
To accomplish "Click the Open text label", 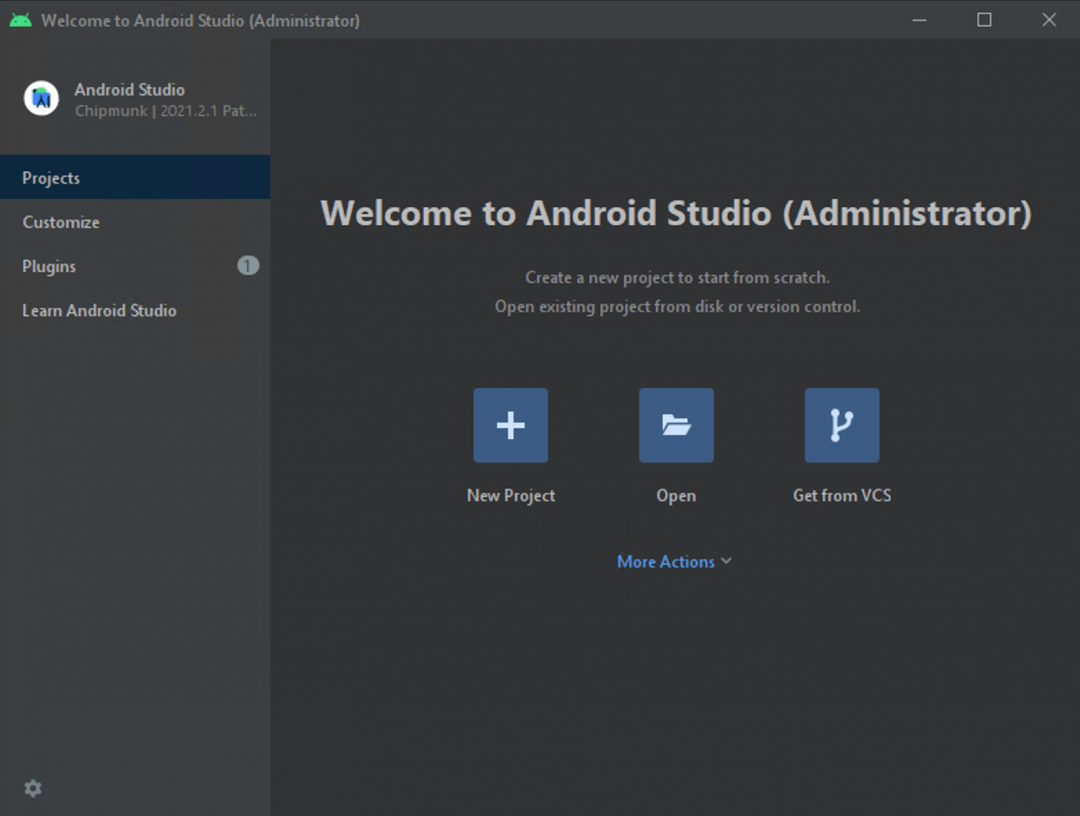I will 676,495.
